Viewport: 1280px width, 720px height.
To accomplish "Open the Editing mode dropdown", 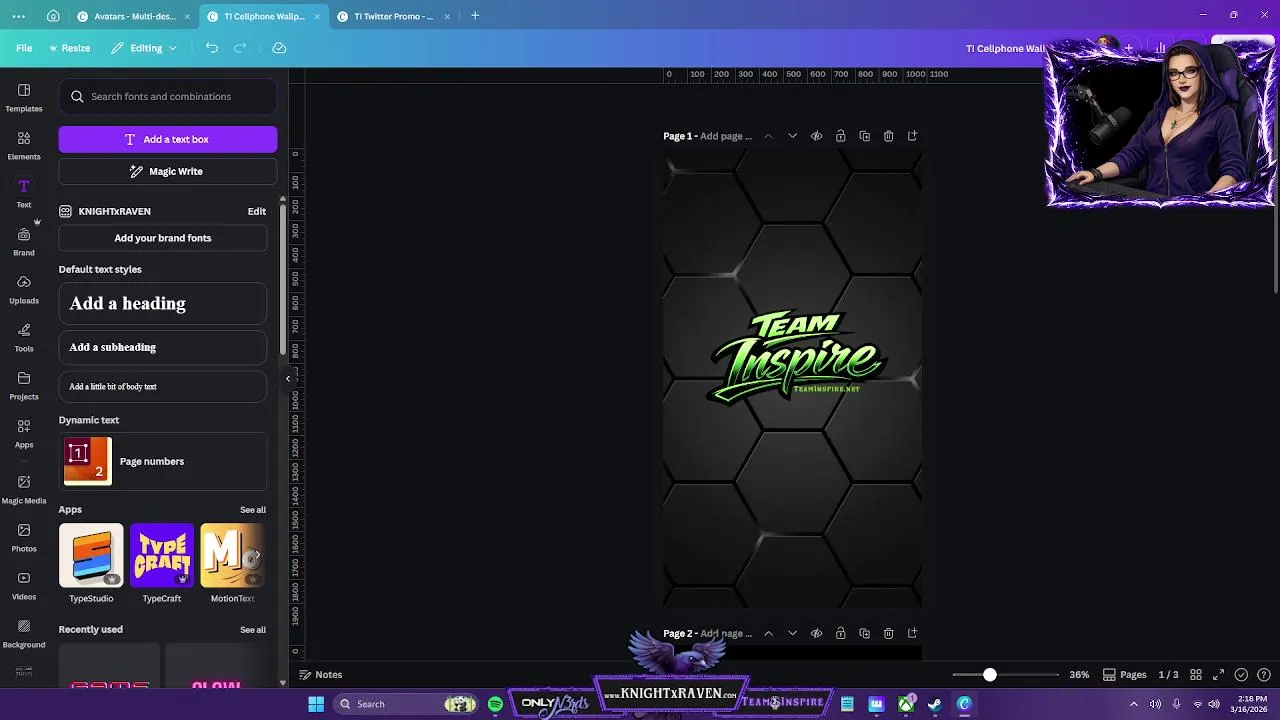I will coord(144,48).
